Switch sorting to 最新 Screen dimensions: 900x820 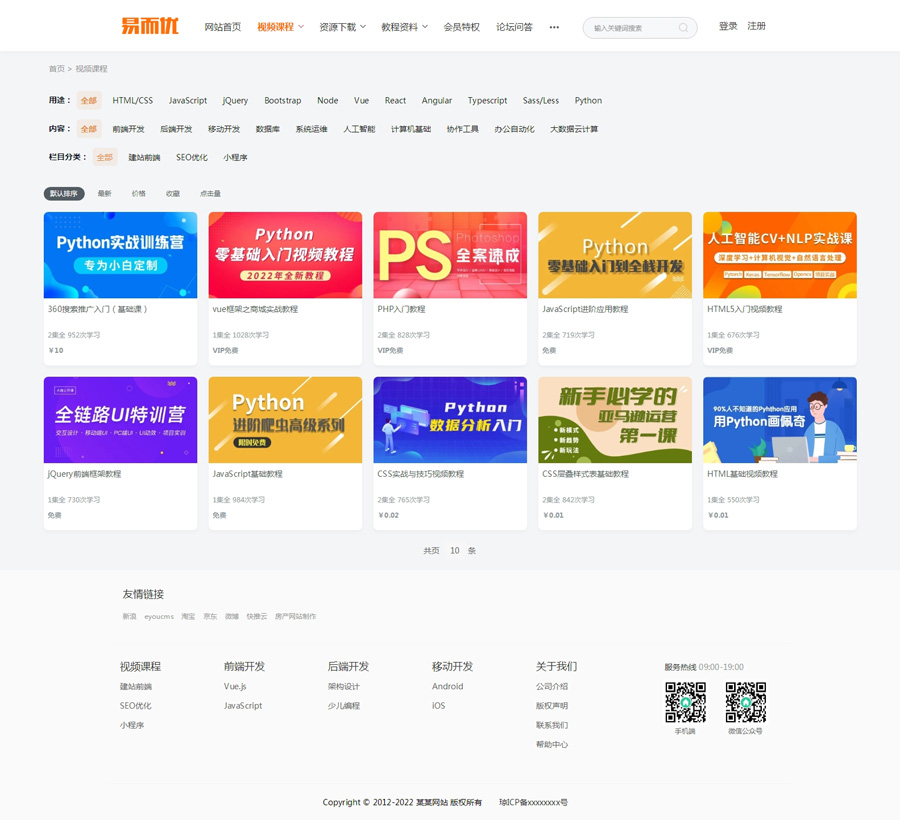(x=105, y=194)
